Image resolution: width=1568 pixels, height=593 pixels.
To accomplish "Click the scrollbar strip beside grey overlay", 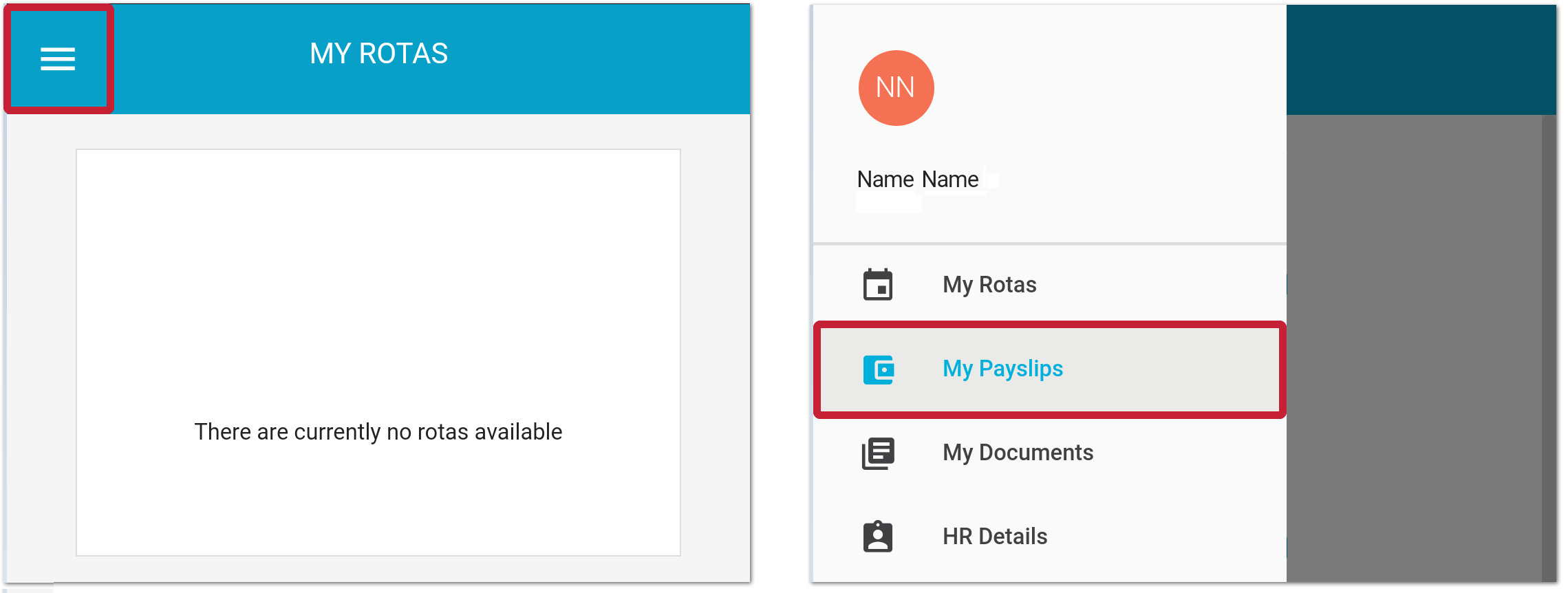I will (1549, 344).
